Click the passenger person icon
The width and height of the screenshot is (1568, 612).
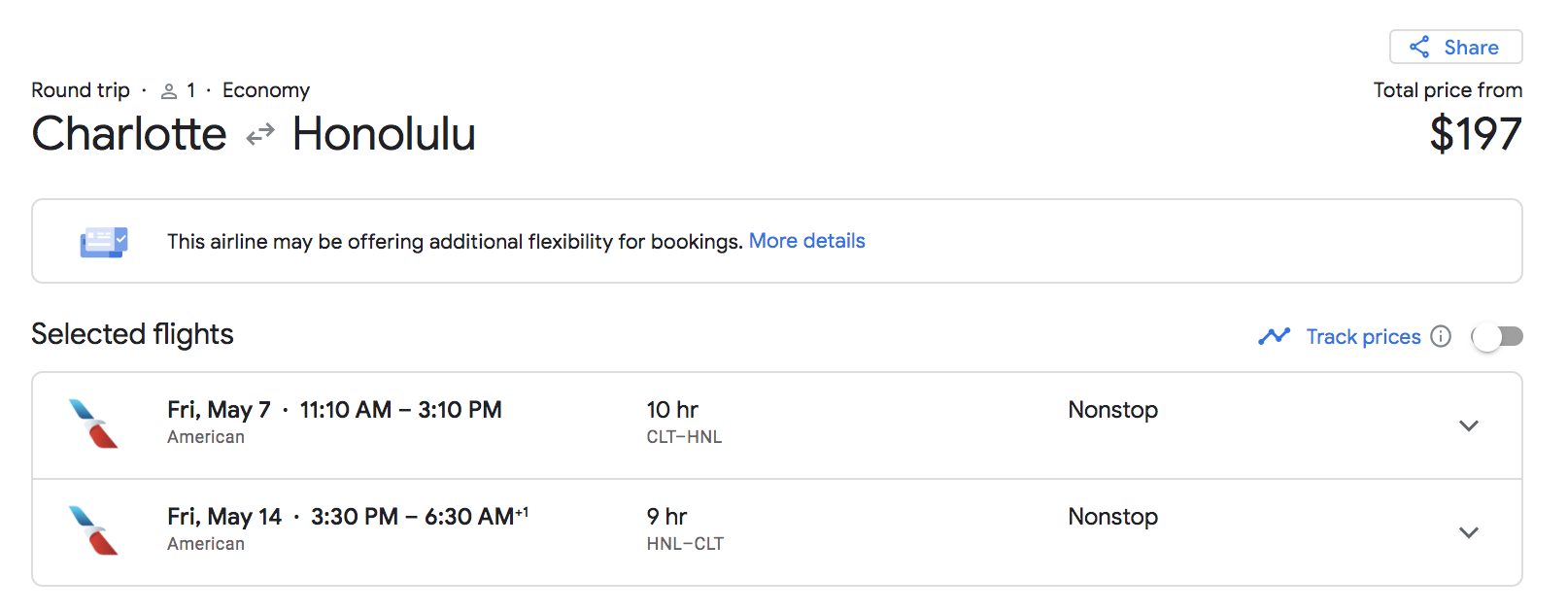[x=171, y=89]
